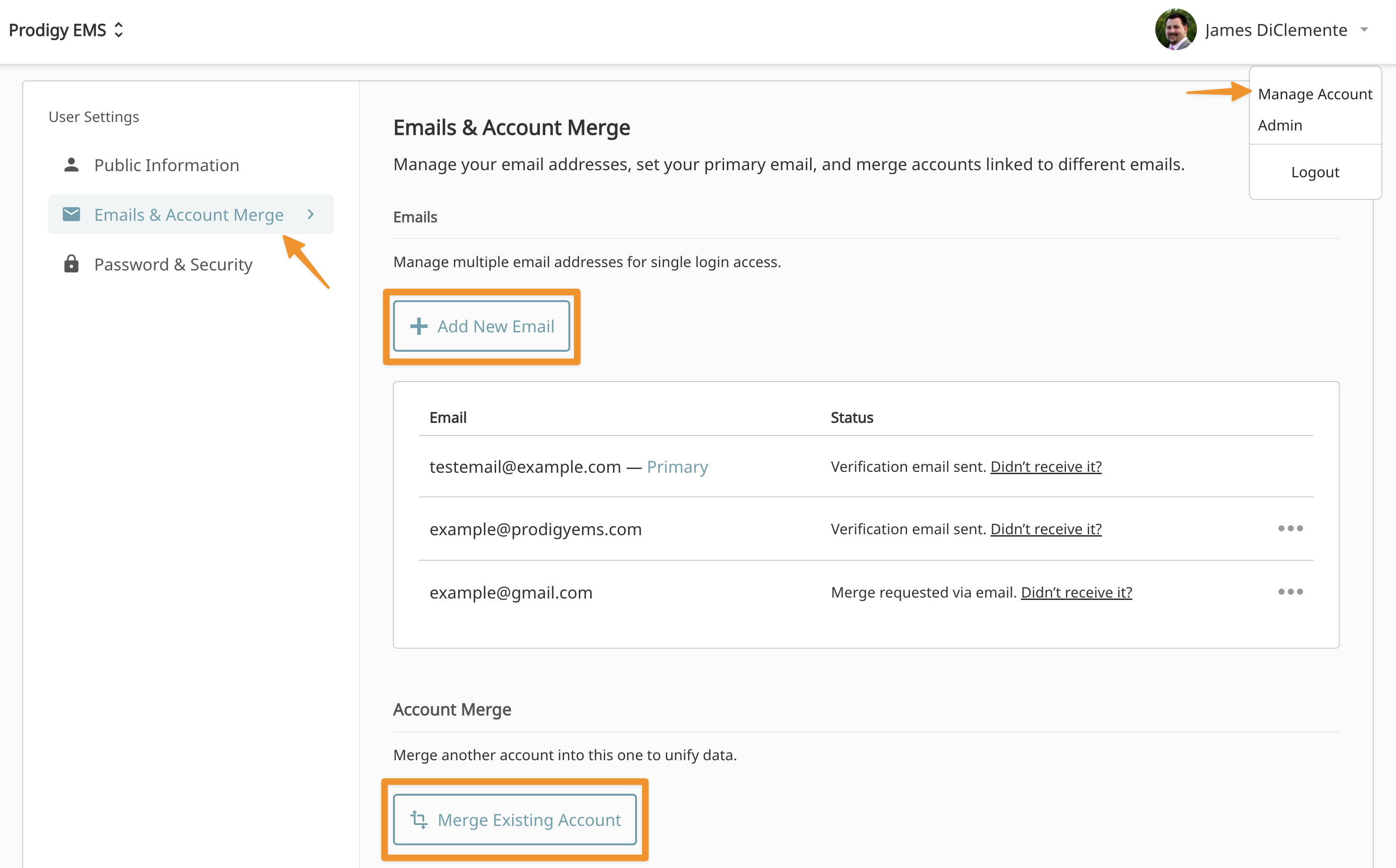Image resolution: width=1396 pixels, height=868 pixels.
Task: Collapse the user menu dropdown arrow
Action: [1364, 29]
